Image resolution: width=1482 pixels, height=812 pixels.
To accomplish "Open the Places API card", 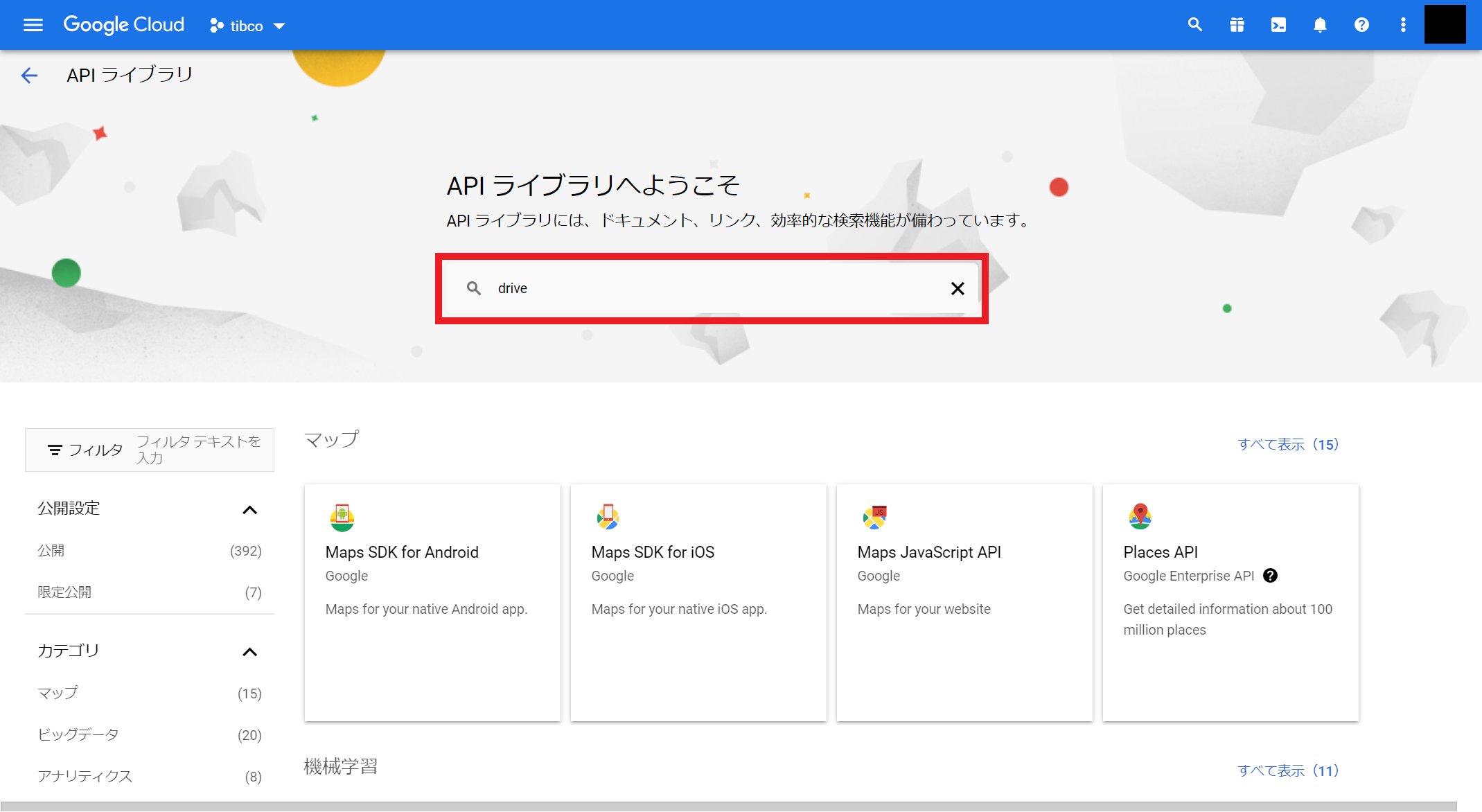I will tap(1230, 603).
